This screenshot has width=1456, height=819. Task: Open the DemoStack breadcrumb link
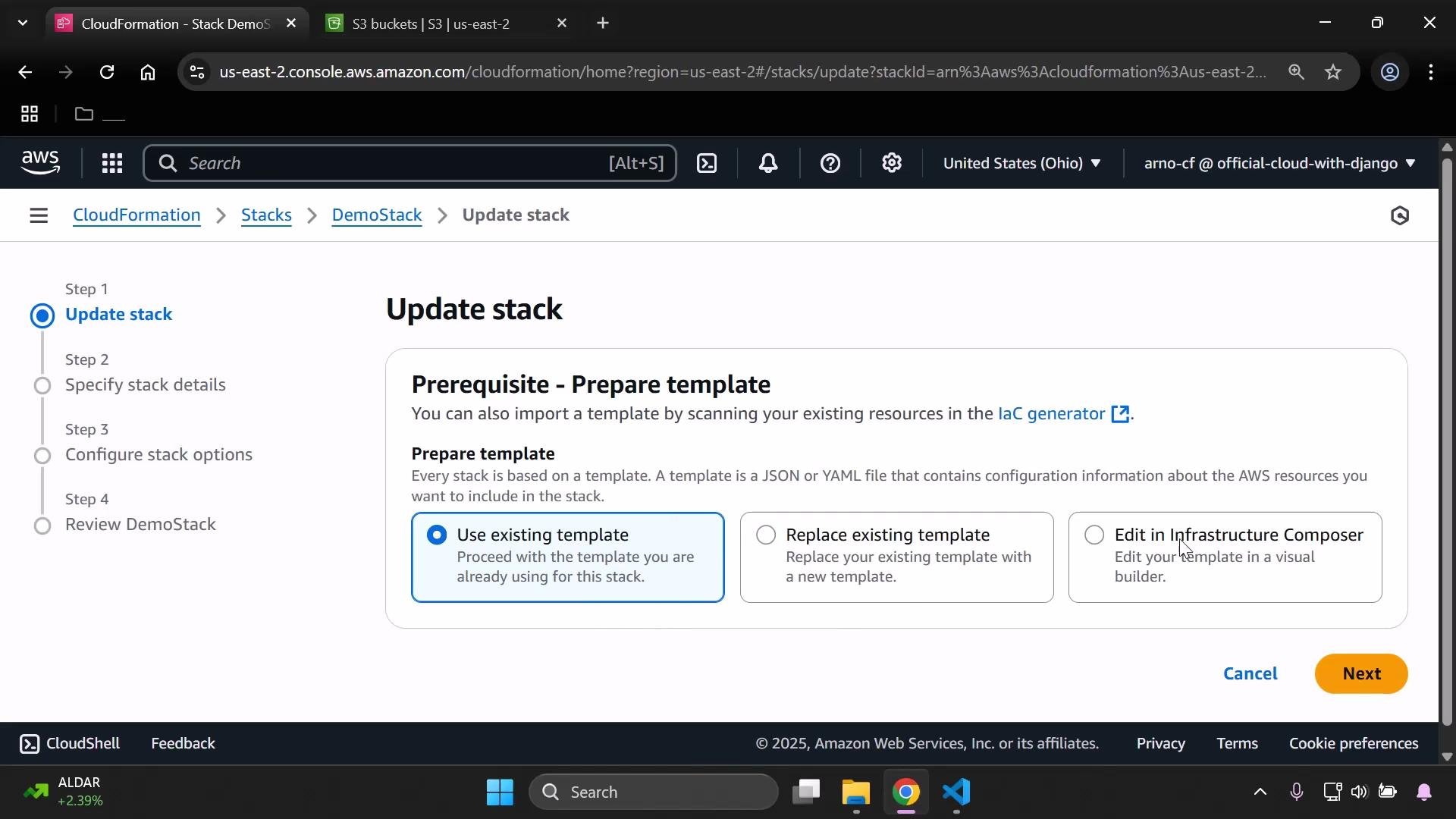(x=377, y=215)
